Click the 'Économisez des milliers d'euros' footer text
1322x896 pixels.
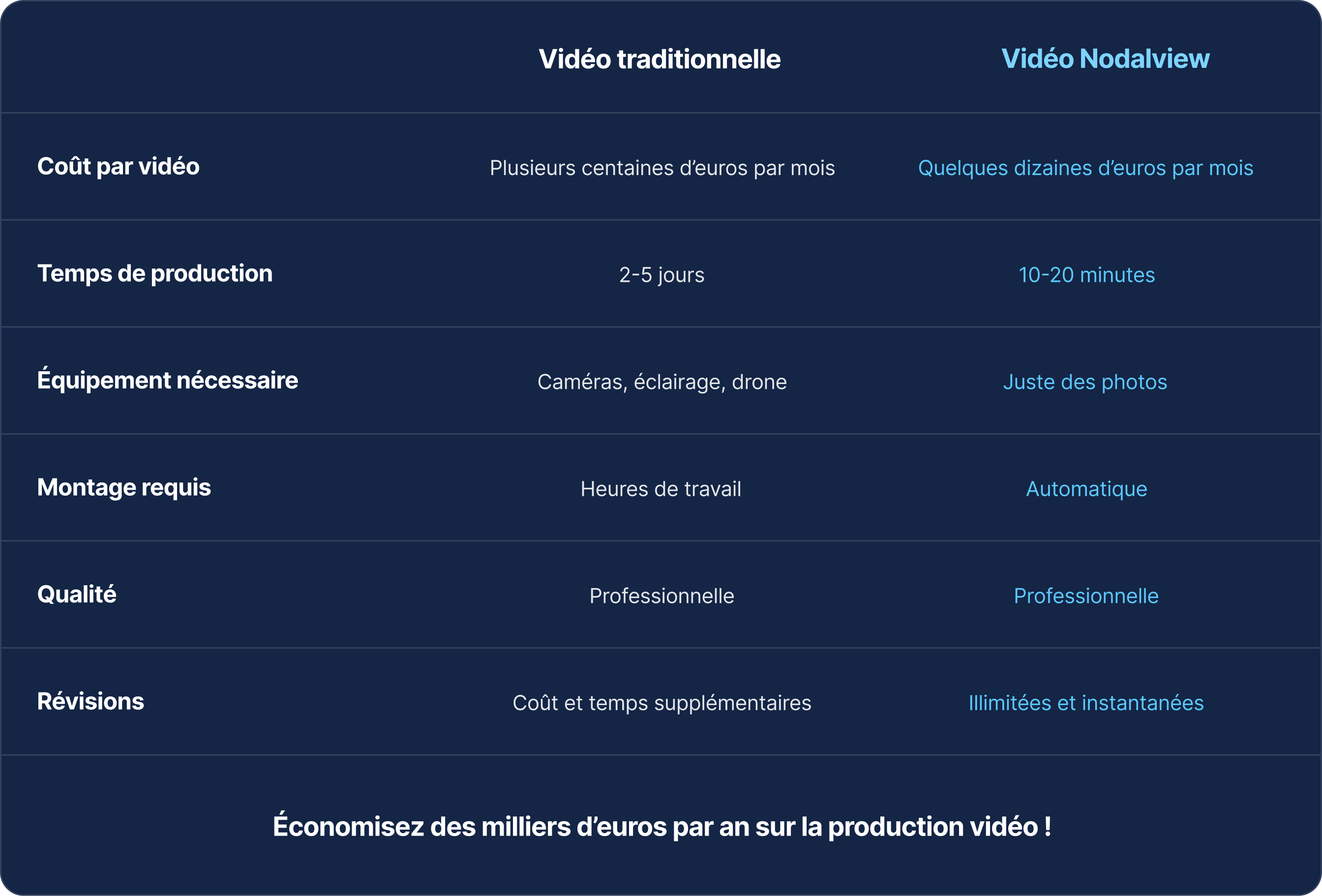click(661, 826)
